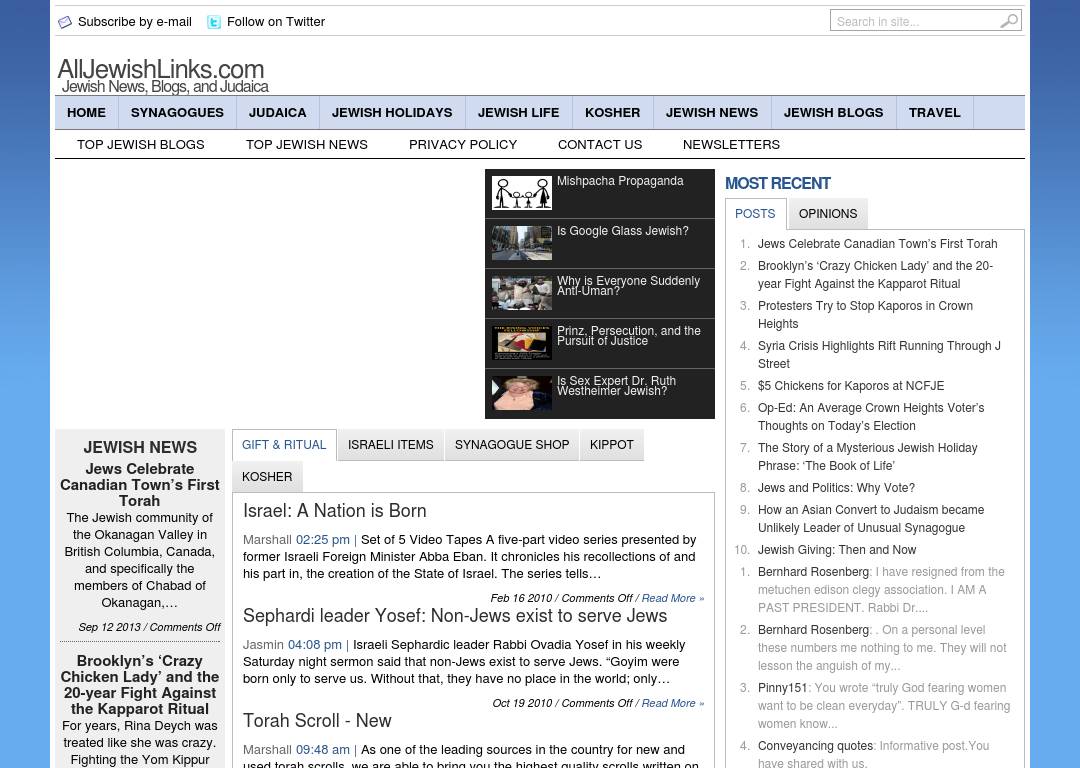
Task: Open The Story of a Mysterious Jewish Holiday post
Action: point(868,457)
